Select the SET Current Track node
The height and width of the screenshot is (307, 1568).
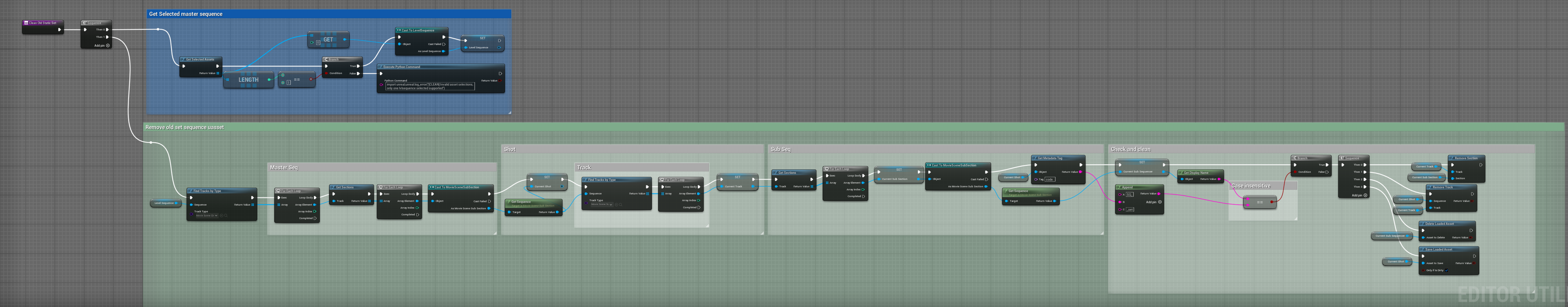(737, 182)
